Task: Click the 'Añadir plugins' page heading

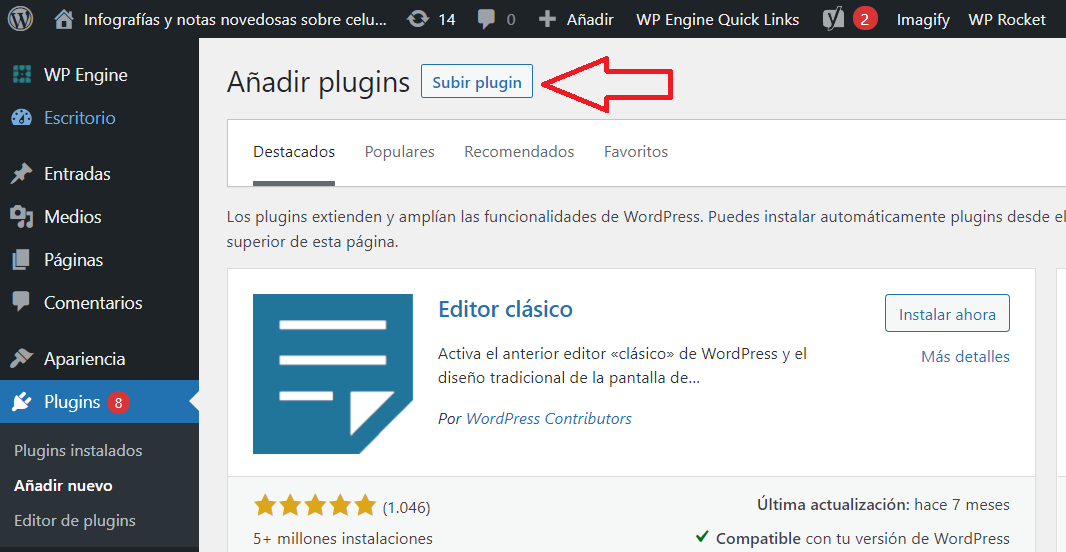Action: [318, 82]
